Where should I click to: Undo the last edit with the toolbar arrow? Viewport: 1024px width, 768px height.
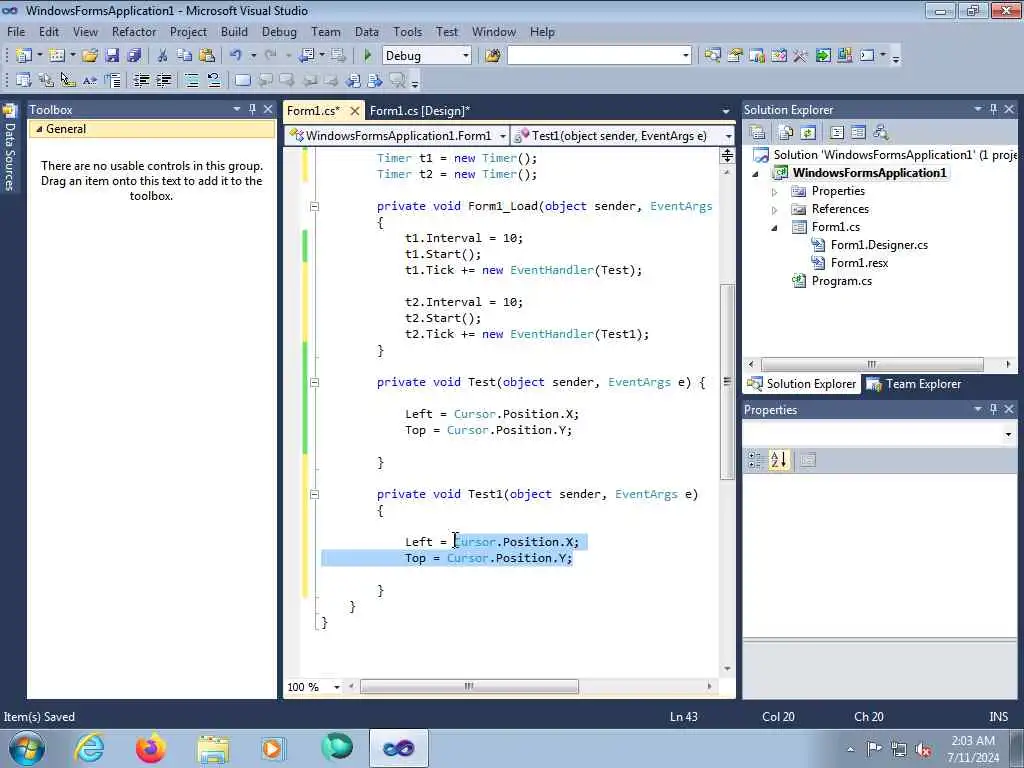coord(236,56)
